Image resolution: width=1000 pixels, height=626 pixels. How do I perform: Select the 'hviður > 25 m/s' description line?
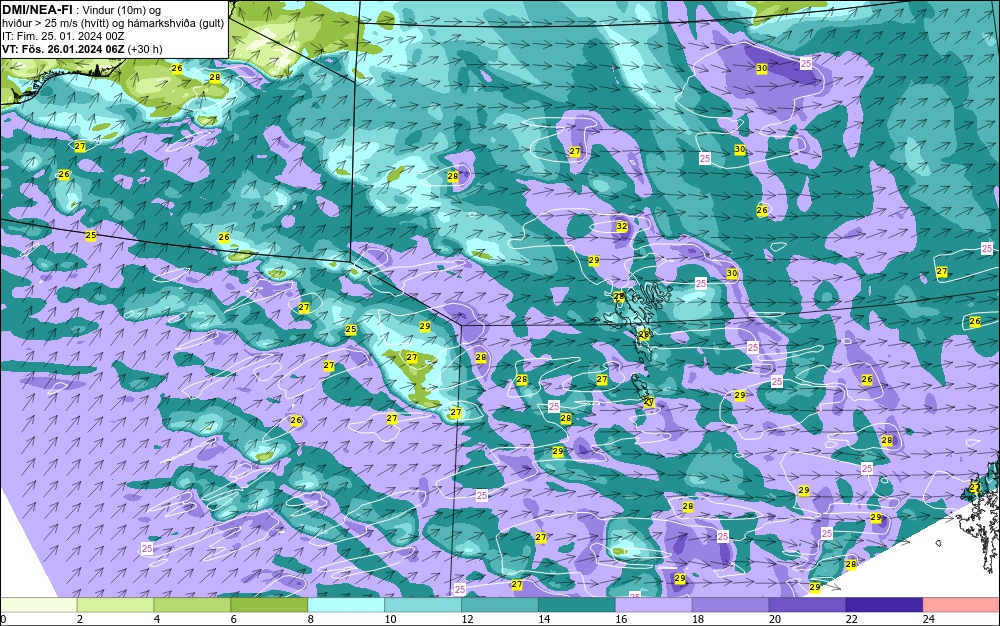[x=113, y=23]
